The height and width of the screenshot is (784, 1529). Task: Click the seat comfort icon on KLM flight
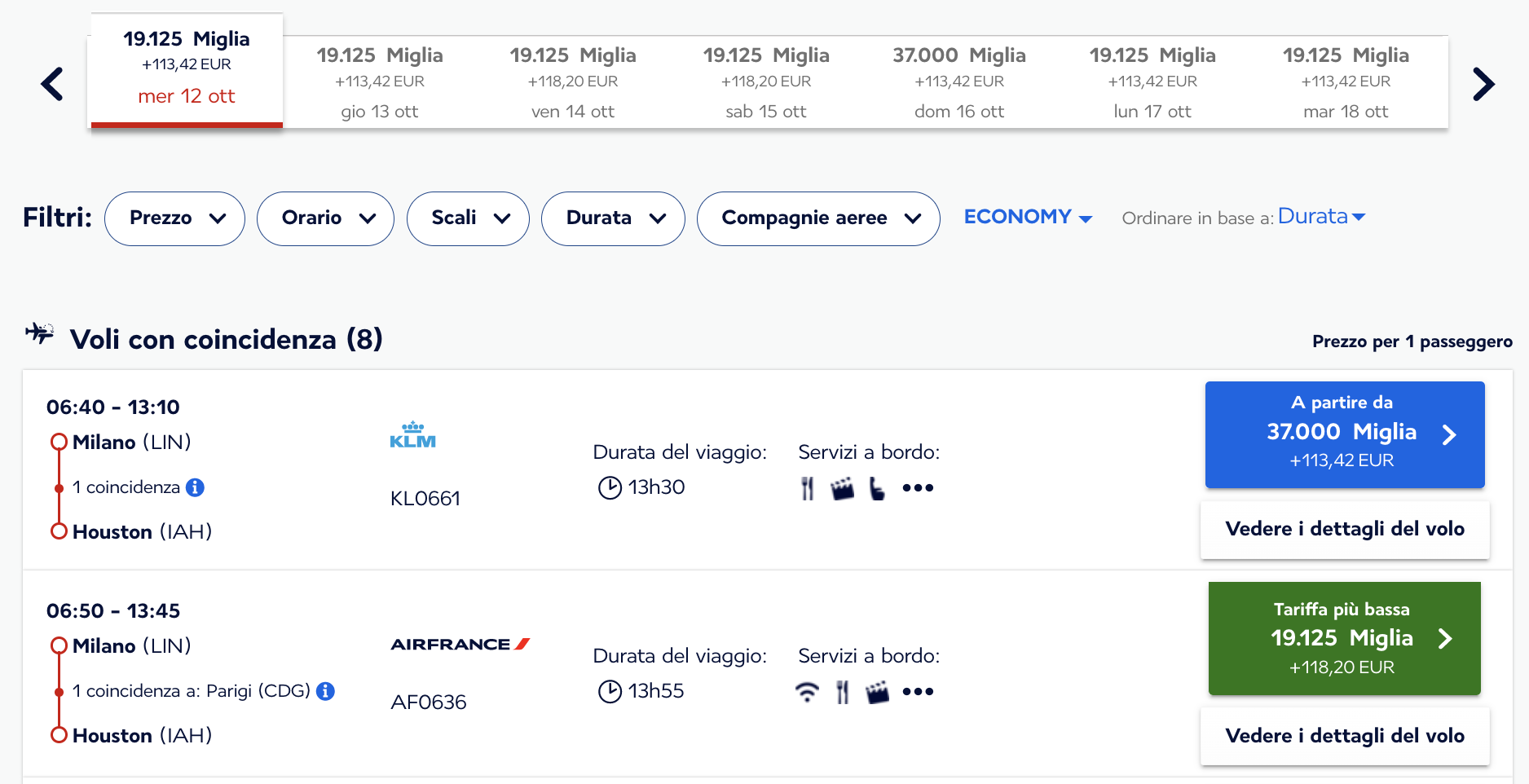[877, 488]
